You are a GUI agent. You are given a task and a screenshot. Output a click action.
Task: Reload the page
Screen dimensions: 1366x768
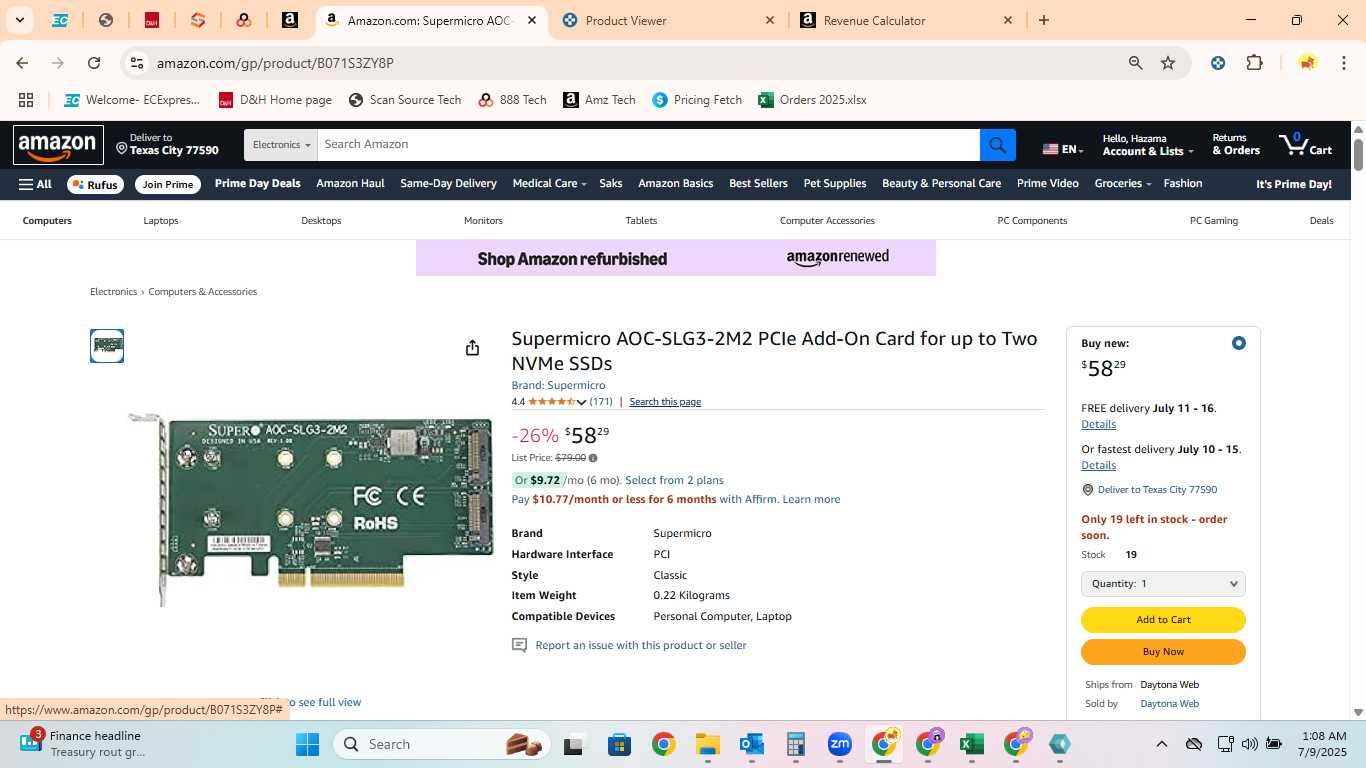pos(94,63)
